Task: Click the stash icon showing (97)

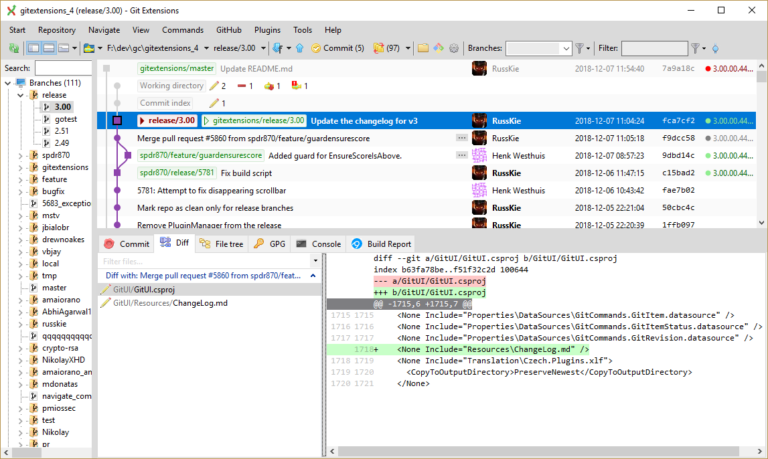Action: pos(392,48)
